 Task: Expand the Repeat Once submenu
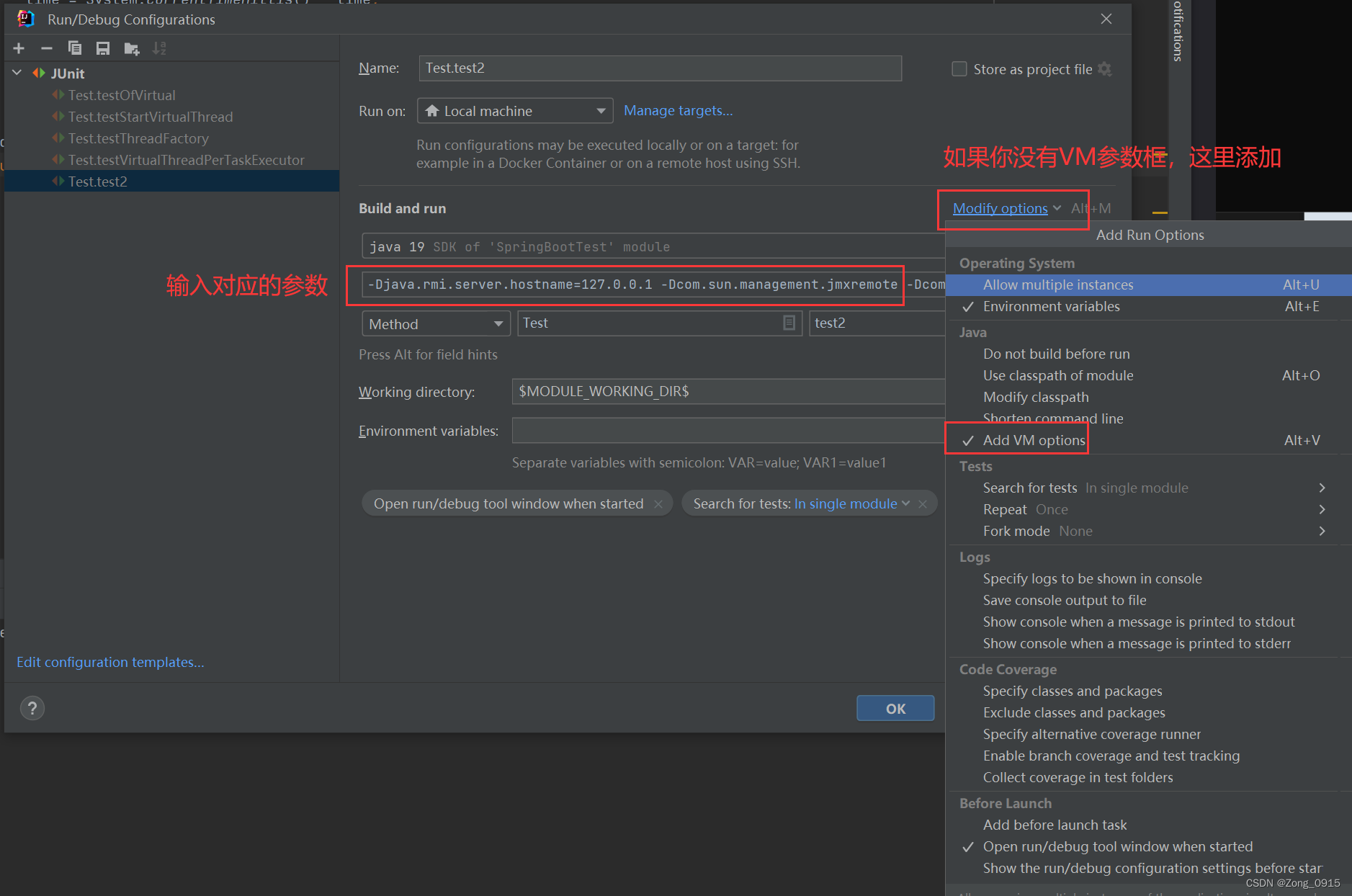pyautogui.click(x=1148, y=509)
